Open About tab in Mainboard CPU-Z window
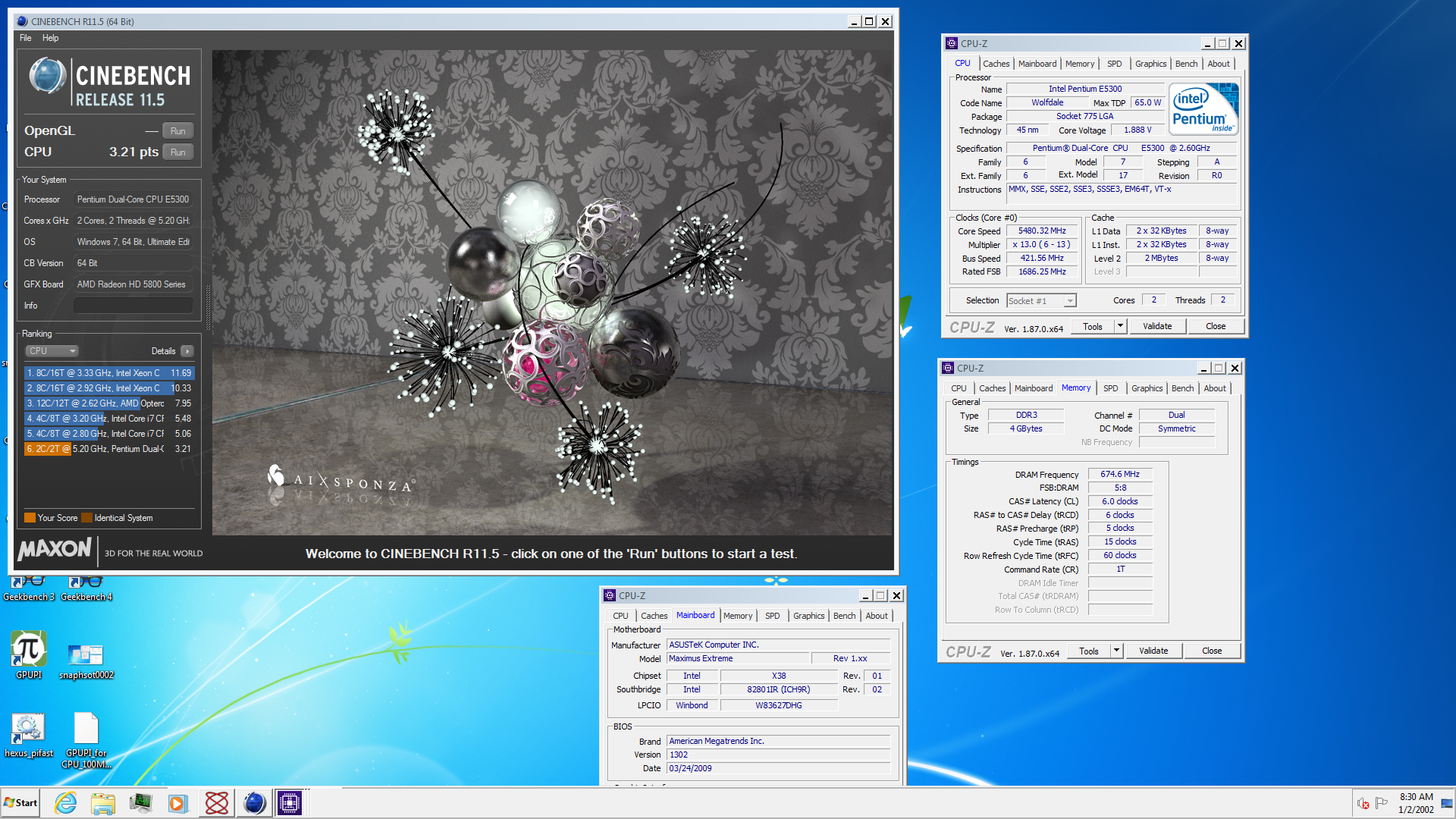The width and height of the screenshot is (1456, 819). click(877, 616)
